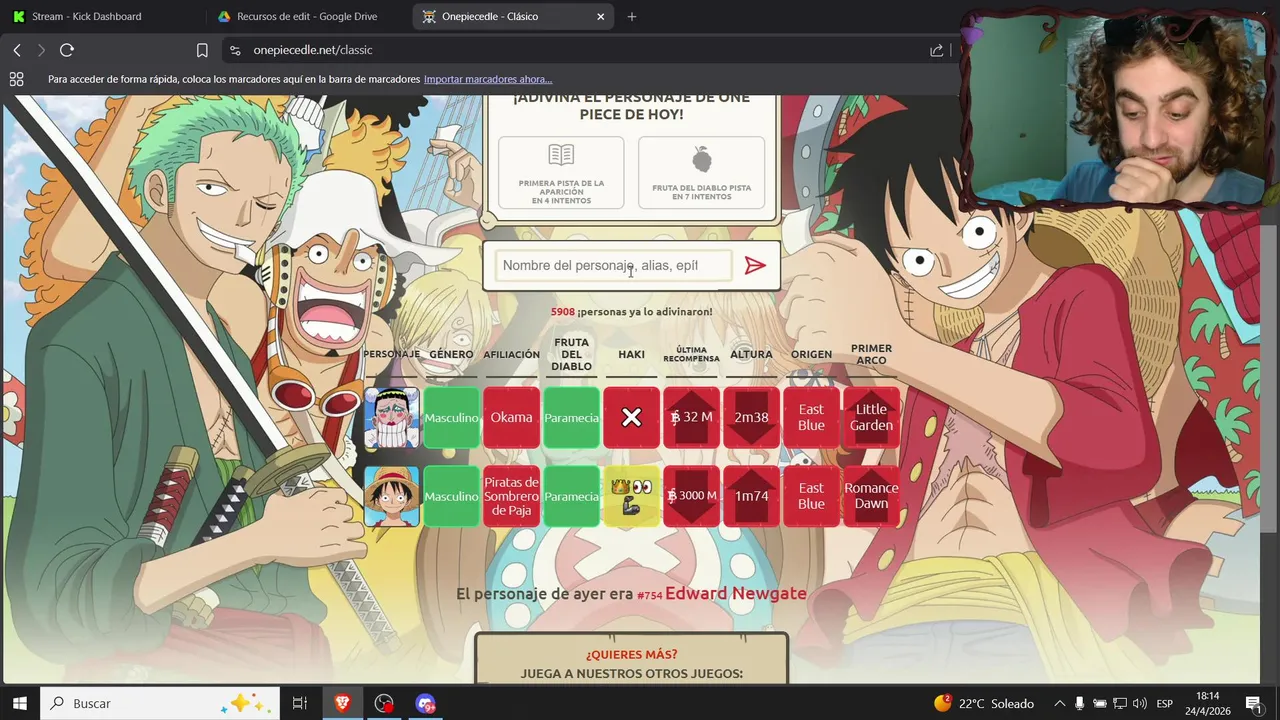Switch to Recursos de edit Google Drive tab

point(308,17)
